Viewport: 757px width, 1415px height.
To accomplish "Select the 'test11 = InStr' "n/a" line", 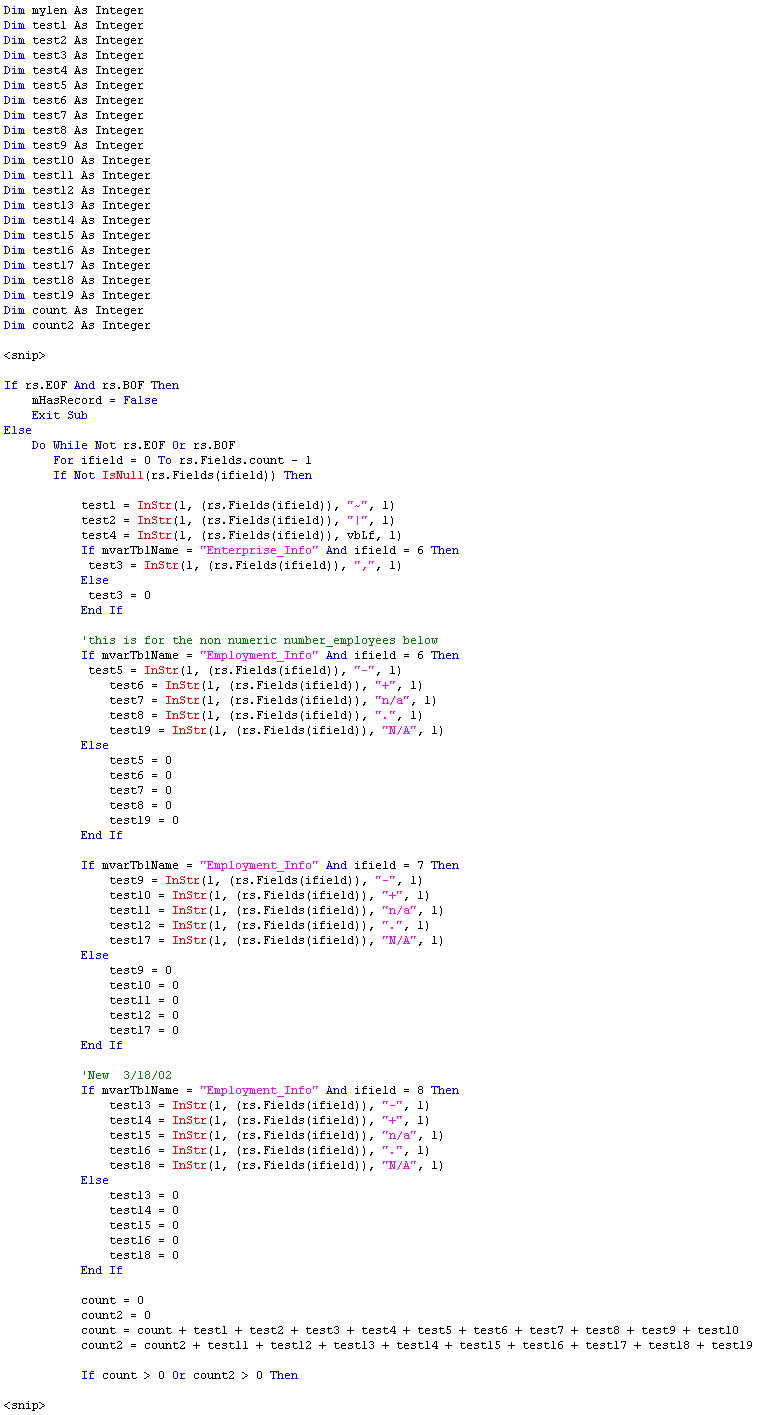I will (277, 910).
